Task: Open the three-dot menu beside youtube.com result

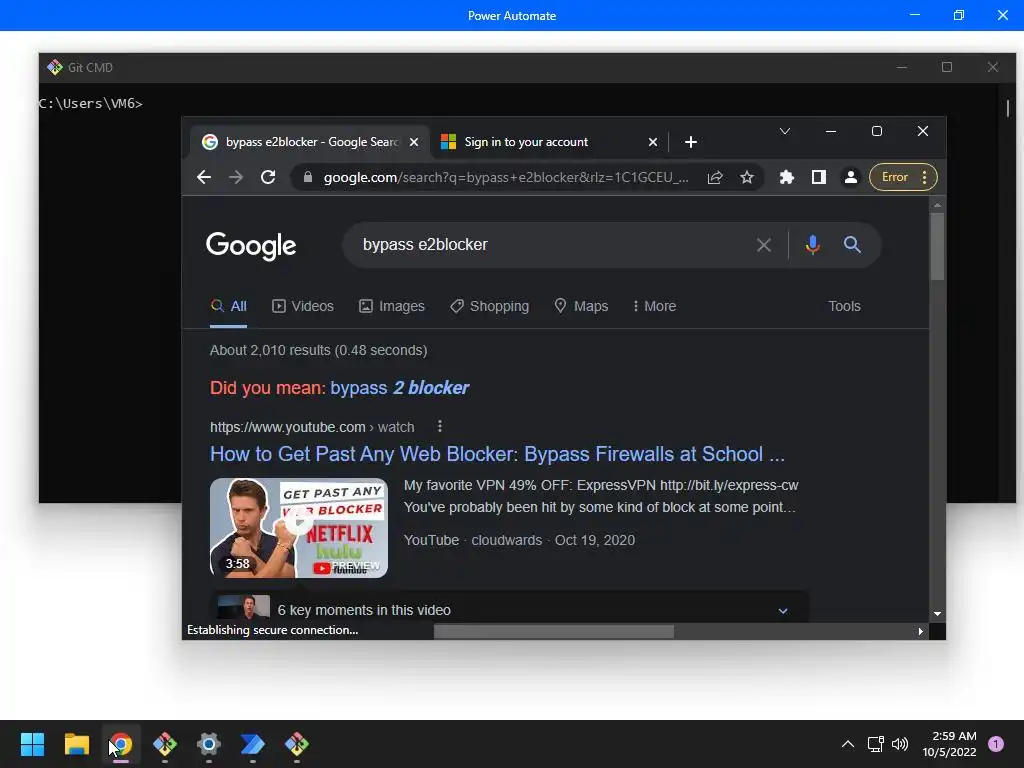Action: (440, 426)
